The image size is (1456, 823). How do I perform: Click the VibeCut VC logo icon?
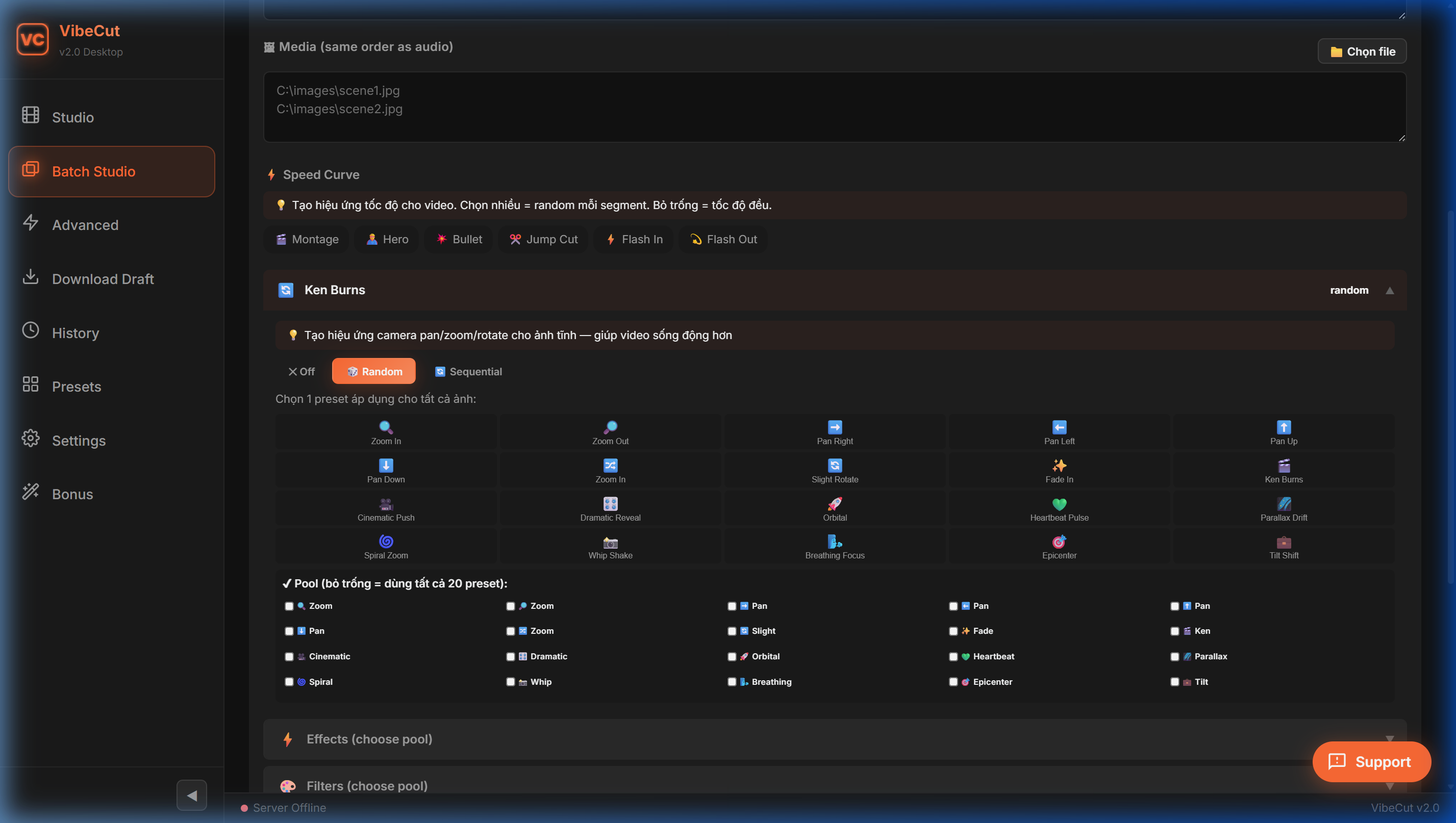[32, 39]
